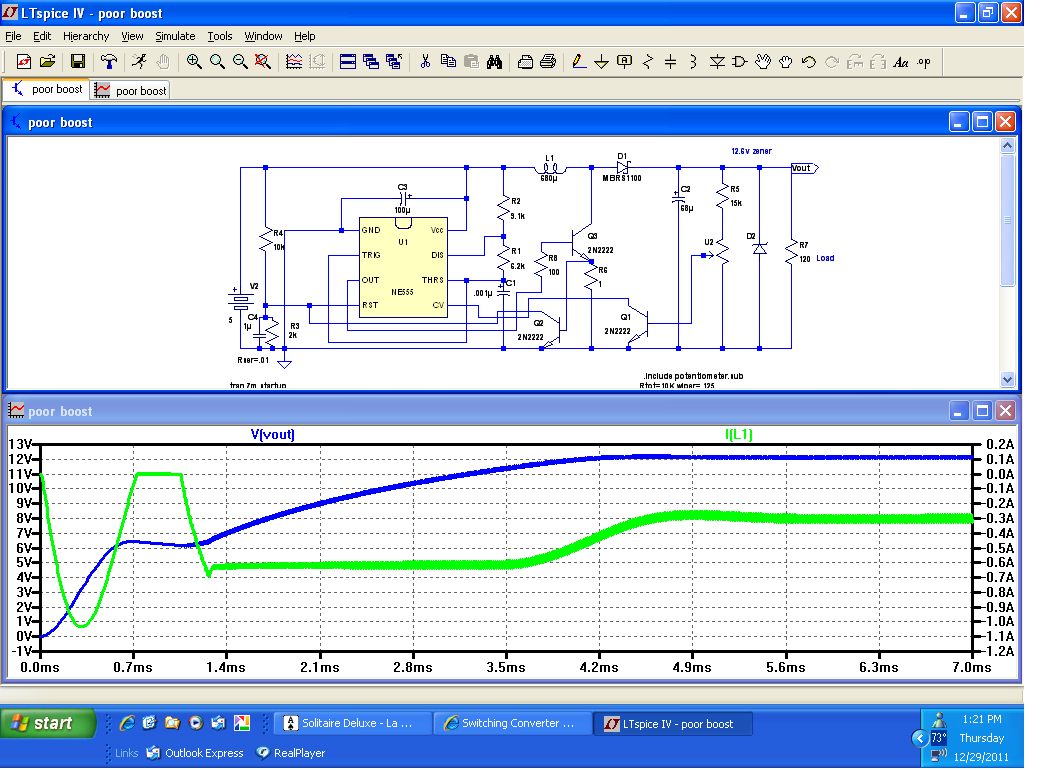
Task: Select the Ground symbol tool
Action: click(x=601, y=62)
